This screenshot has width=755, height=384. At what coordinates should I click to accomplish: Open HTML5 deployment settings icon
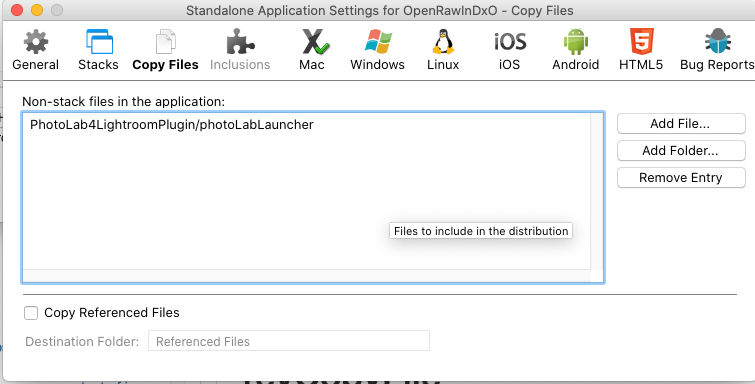click(x=641, y=41)
